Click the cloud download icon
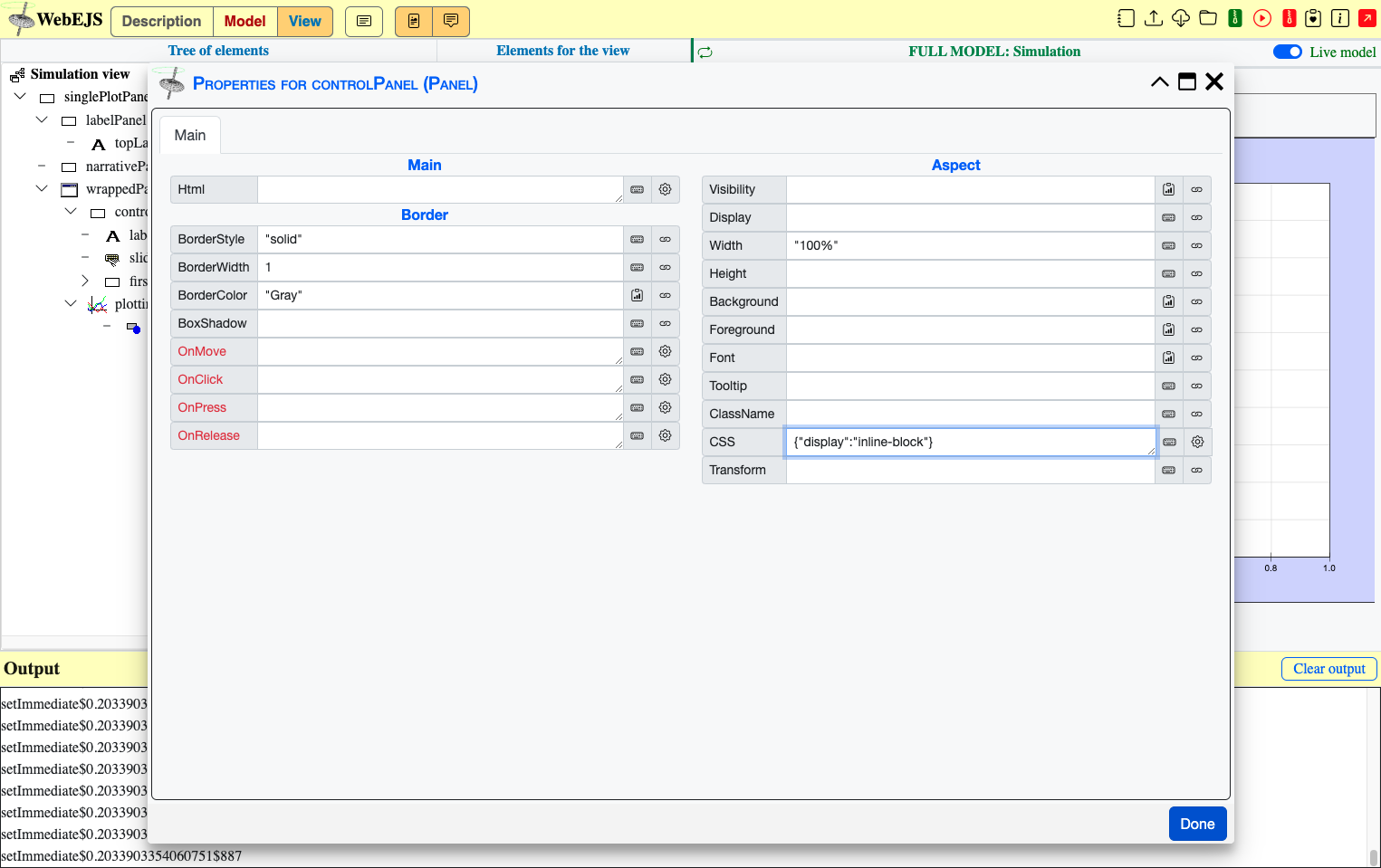This screenshot has height=868, width=1381. pos(1181,18)
